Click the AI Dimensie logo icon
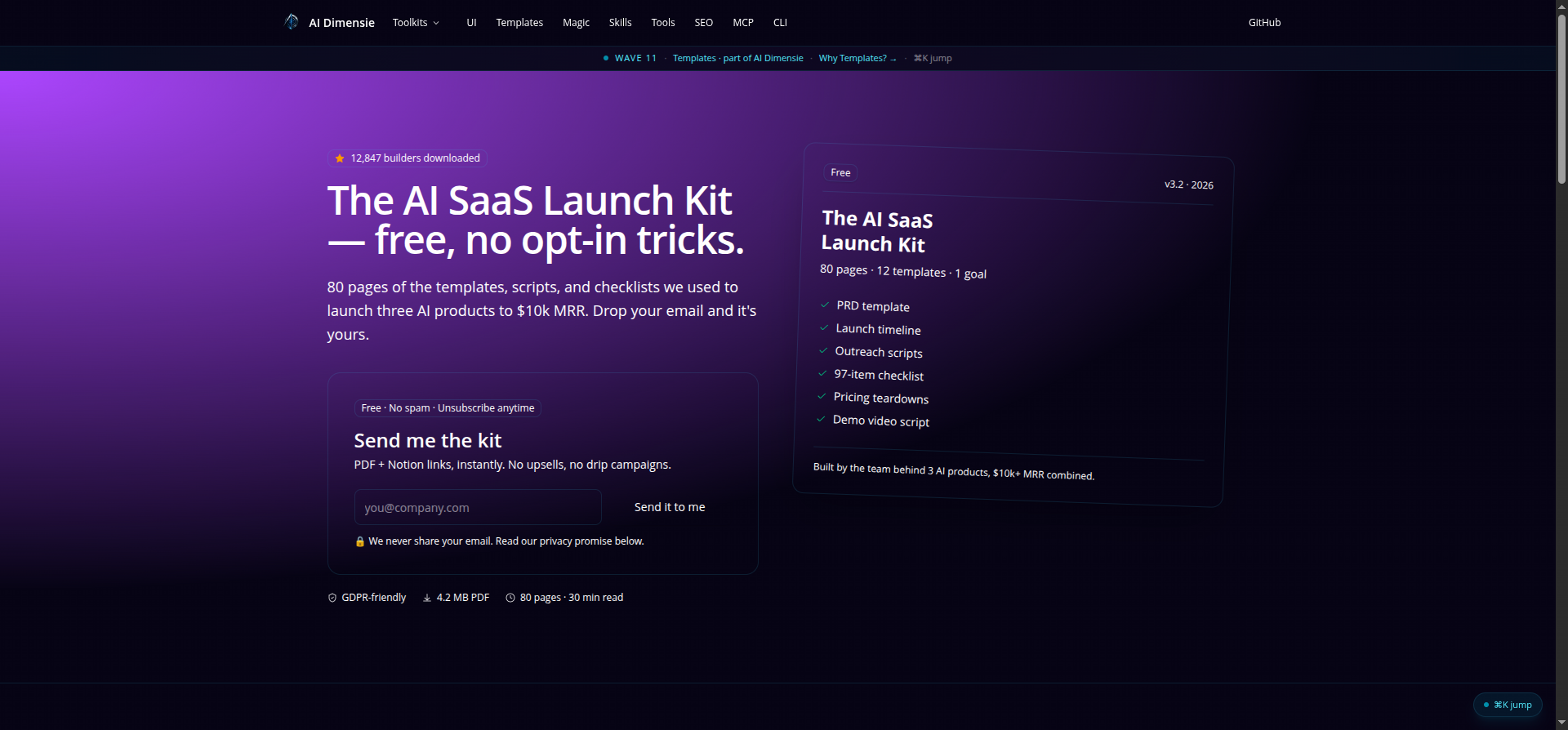1568x730 pixels. [291, 22]
